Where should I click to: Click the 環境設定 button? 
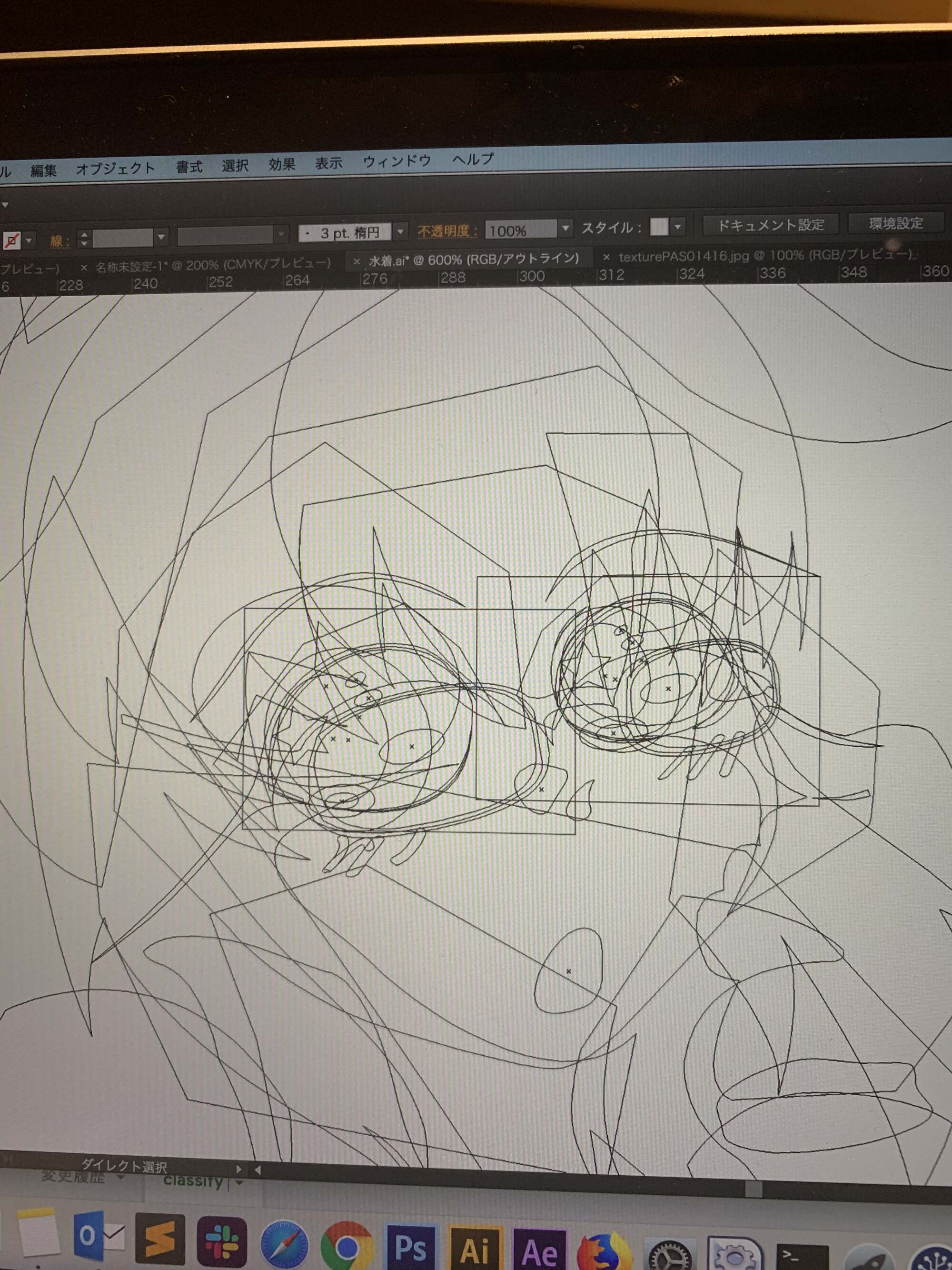(895, 223)
